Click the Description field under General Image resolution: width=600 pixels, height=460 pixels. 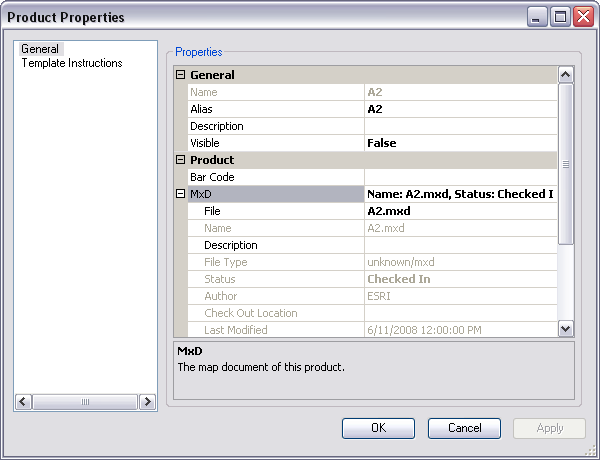[x=460, y=126]
